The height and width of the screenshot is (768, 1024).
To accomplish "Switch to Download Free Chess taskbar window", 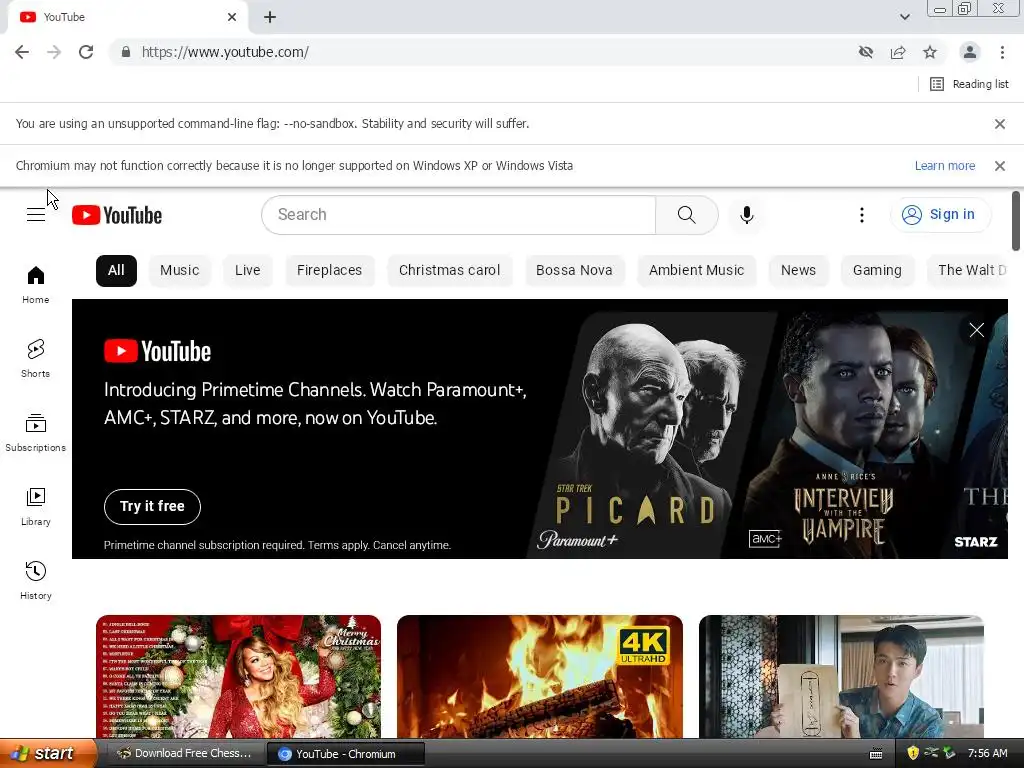I will pos(184,754).
